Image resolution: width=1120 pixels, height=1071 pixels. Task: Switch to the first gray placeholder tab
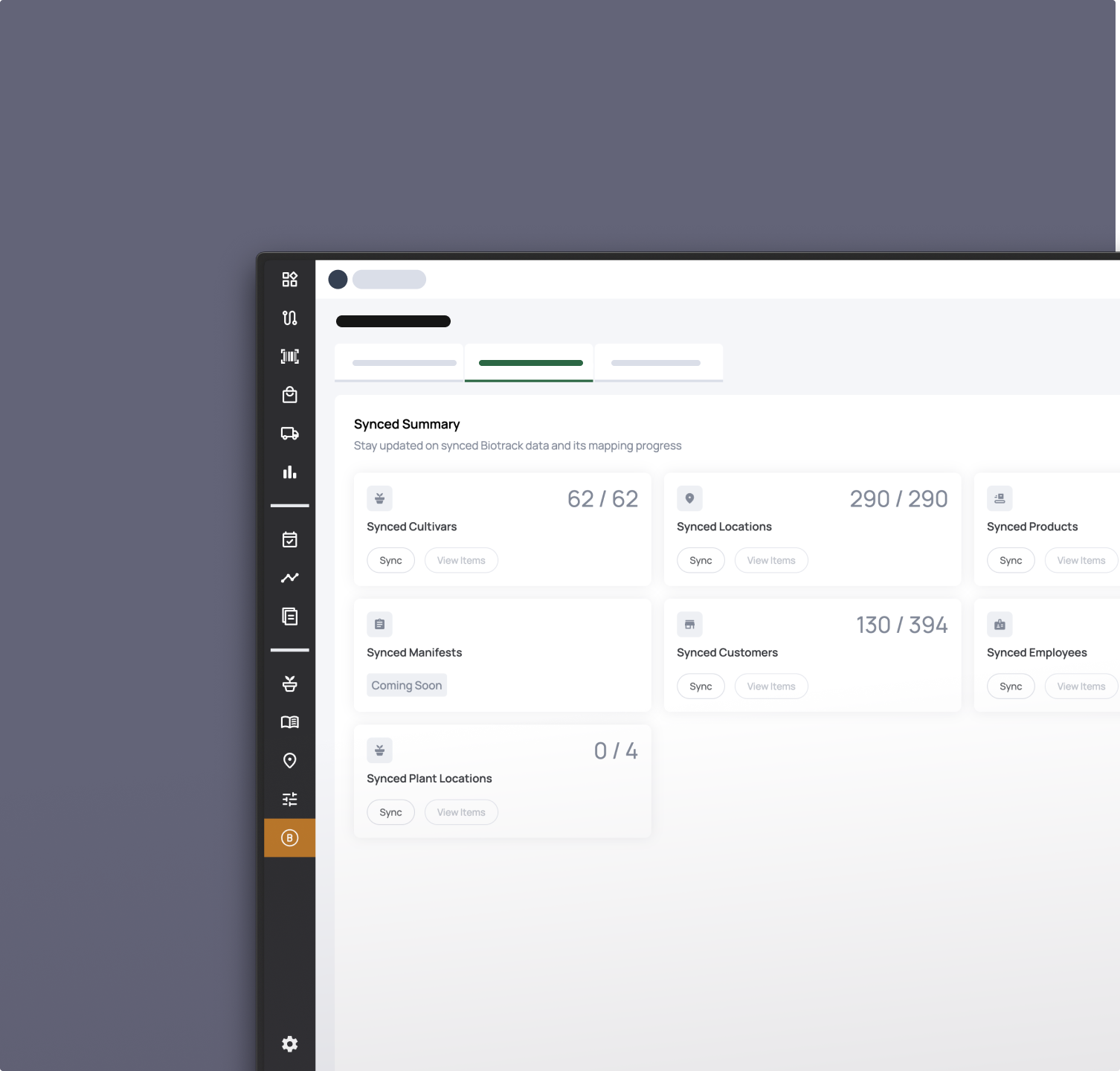[399, 363]
